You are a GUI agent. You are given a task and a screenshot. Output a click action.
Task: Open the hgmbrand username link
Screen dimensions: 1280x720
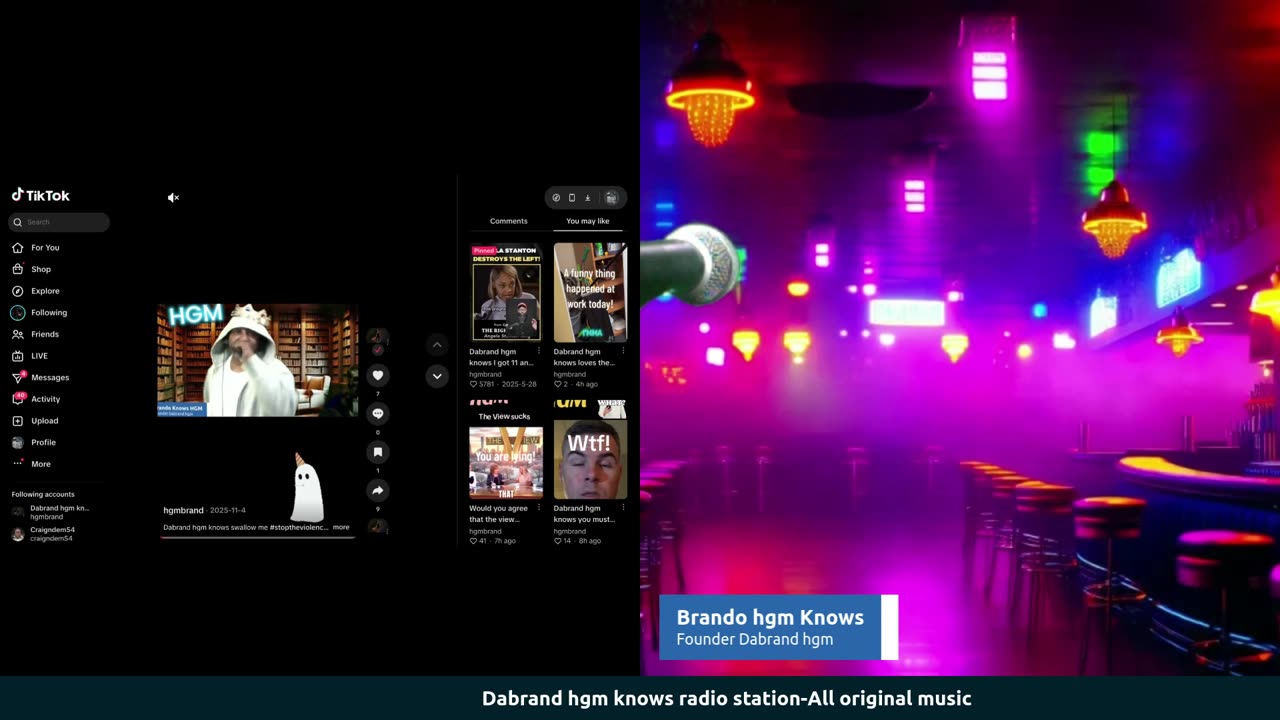183,510
